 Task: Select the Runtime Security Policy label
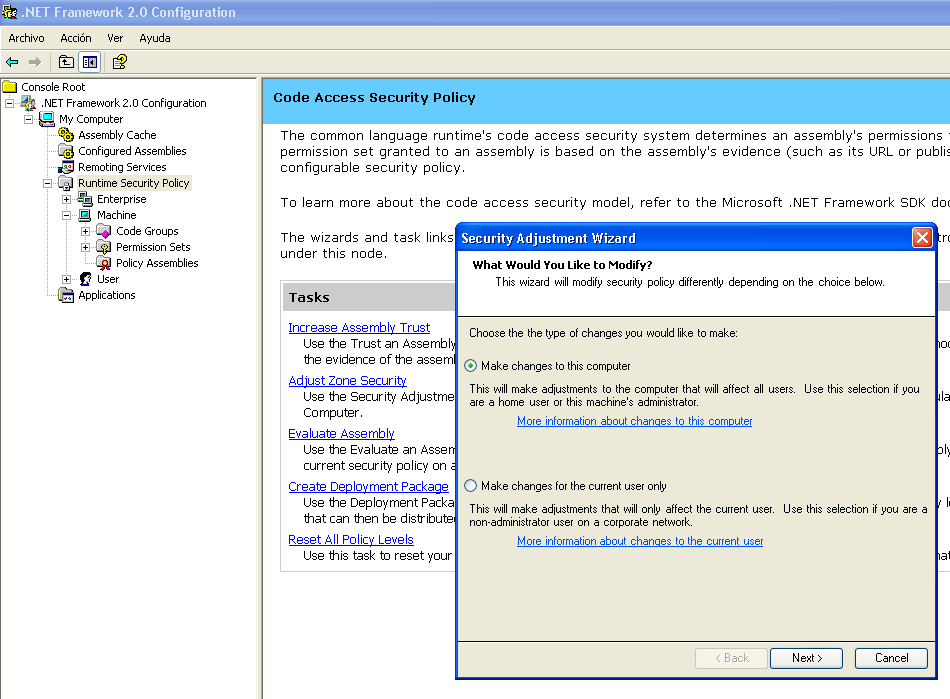point(134,183)
